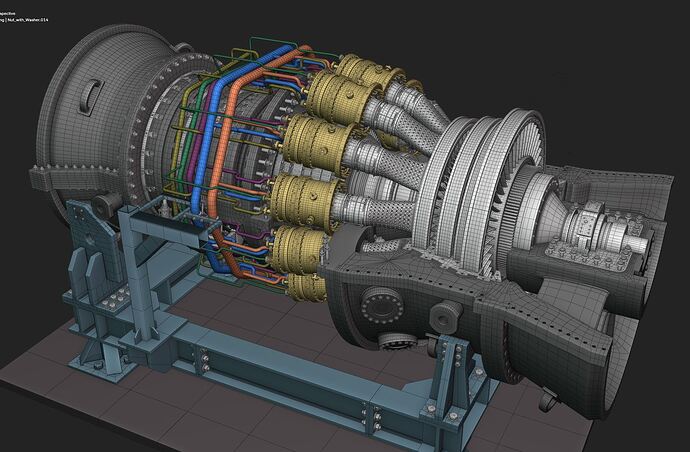Click the "Nut_with_Washer.014" object name text
The height and width of the screenshot is (452, 690).
pyautogui.click(x=27, y=20)
